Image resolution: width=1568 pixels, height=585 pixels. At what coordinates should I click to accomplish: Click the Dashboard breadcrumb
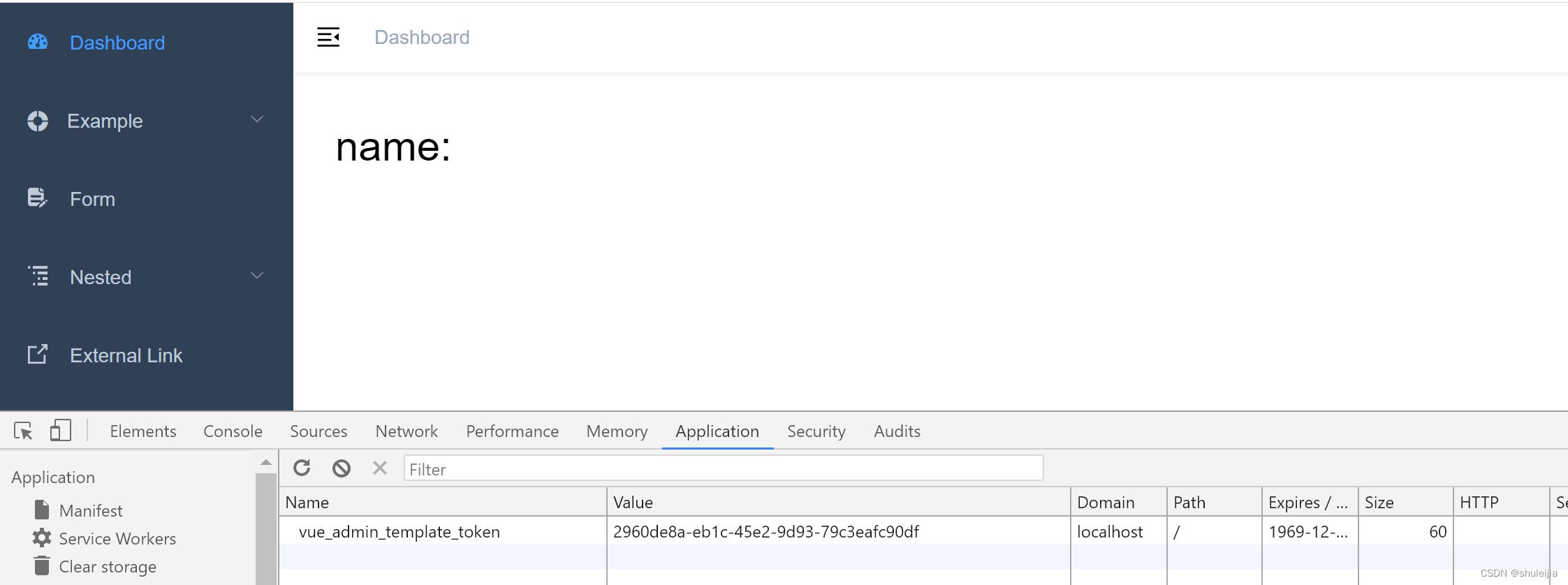click(422, 37)
